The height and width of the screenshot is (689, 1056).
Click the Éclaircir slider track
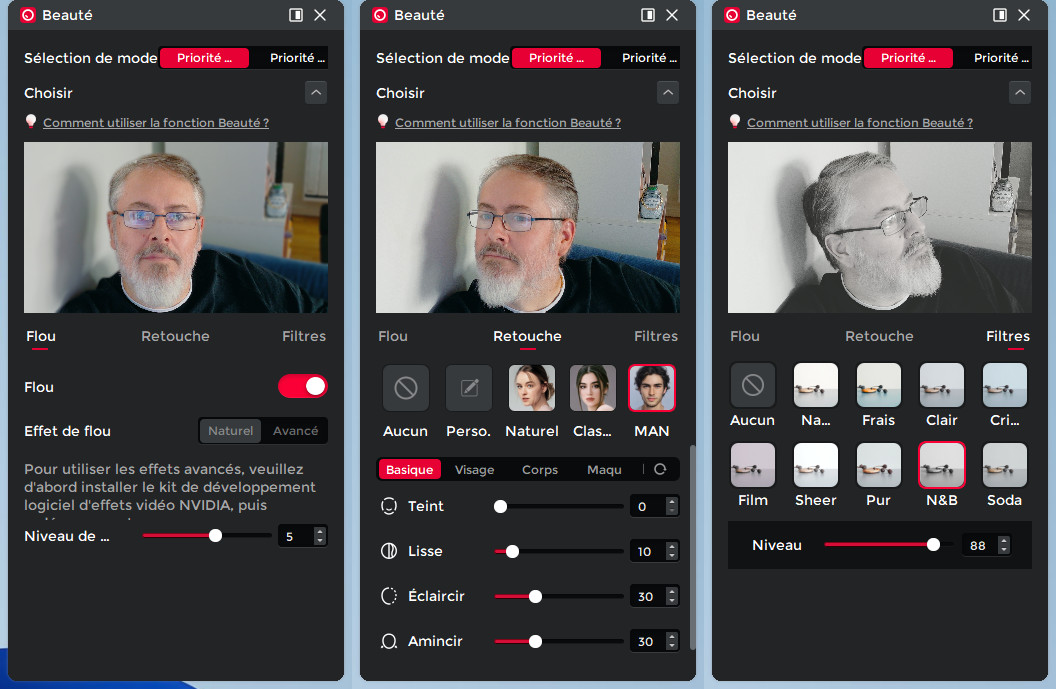pyautogui.click(x=580, y=596)
